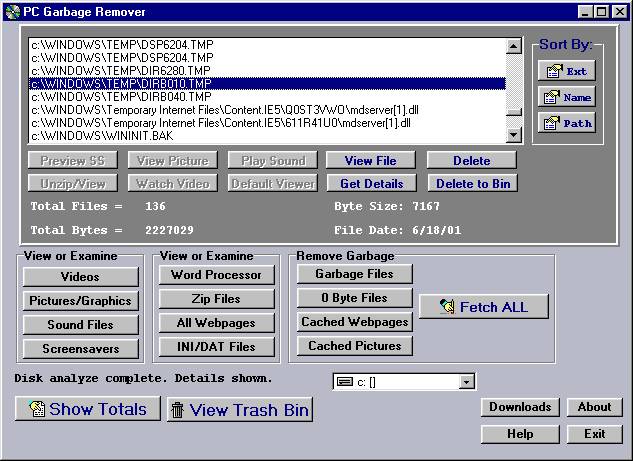Examine Word Processor files
Screen dimensions: 633x461
click(216, 275)
